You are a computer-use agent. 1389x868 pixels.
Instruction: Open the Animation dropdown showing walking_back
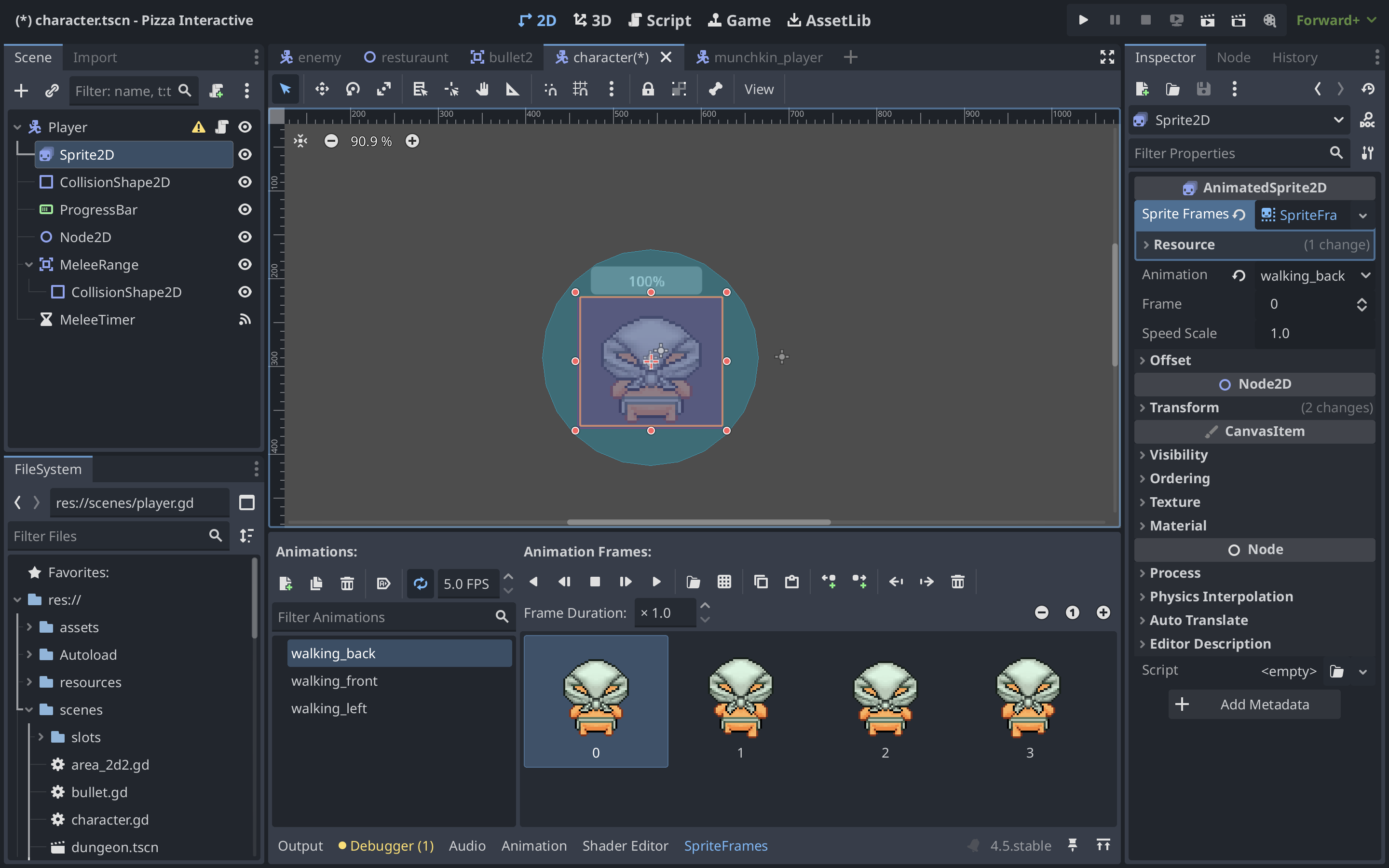[x=1315, y=275]
